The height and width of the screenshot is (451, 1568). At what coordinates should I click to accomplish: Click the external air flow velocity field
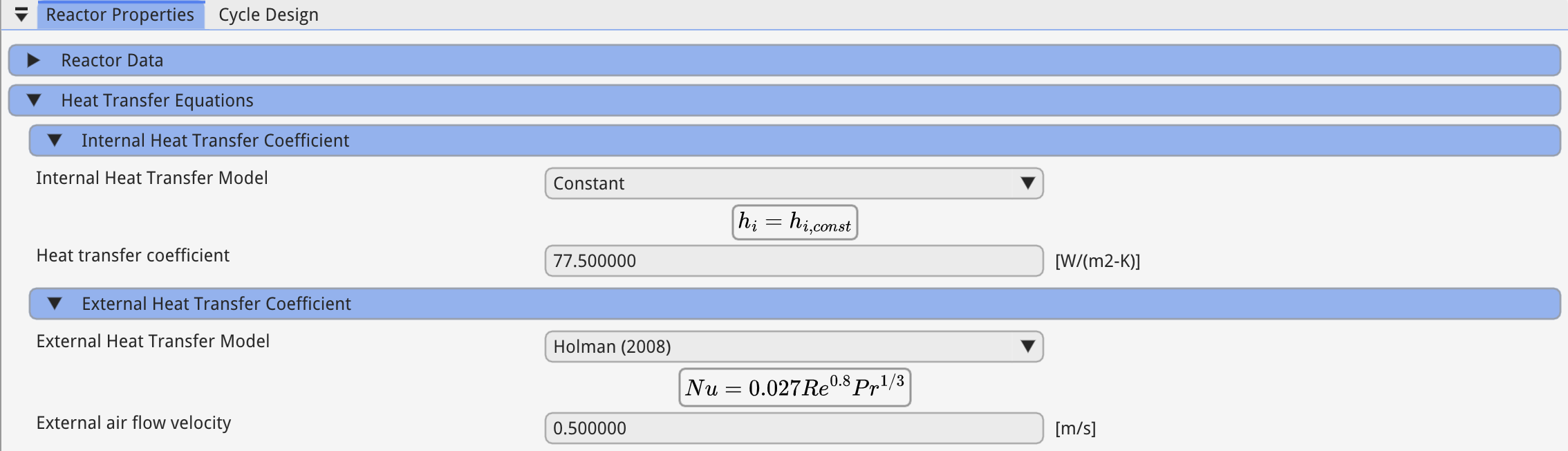(x=793, y=428)
